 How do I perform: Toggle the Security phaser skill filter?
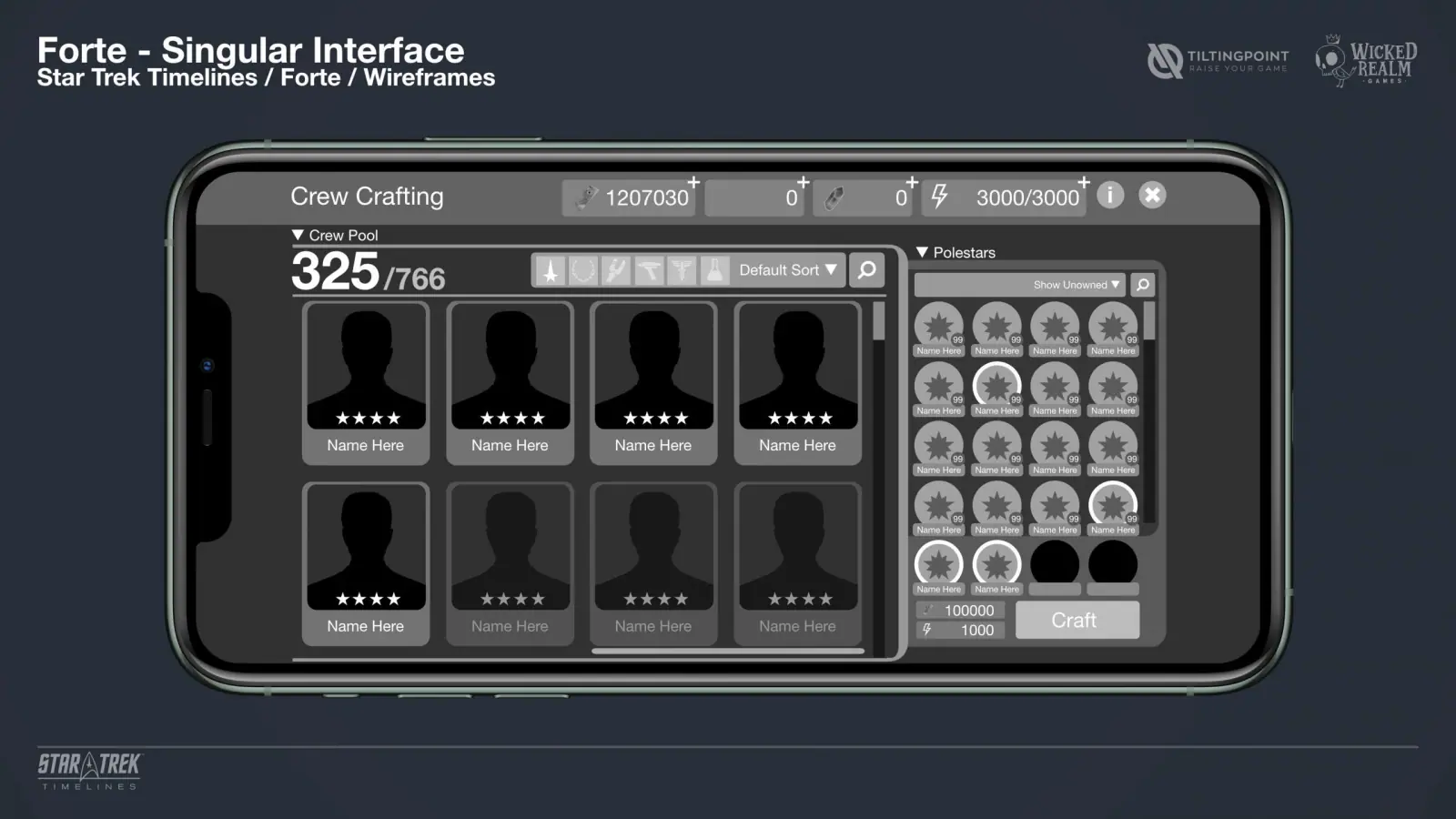tap(649, 270)
